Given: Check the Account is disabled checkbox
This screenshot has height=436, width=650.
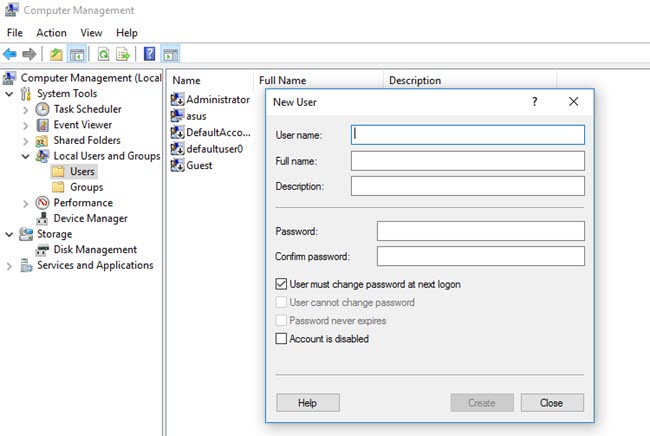Looking at the screenshot, I should 281,339.
